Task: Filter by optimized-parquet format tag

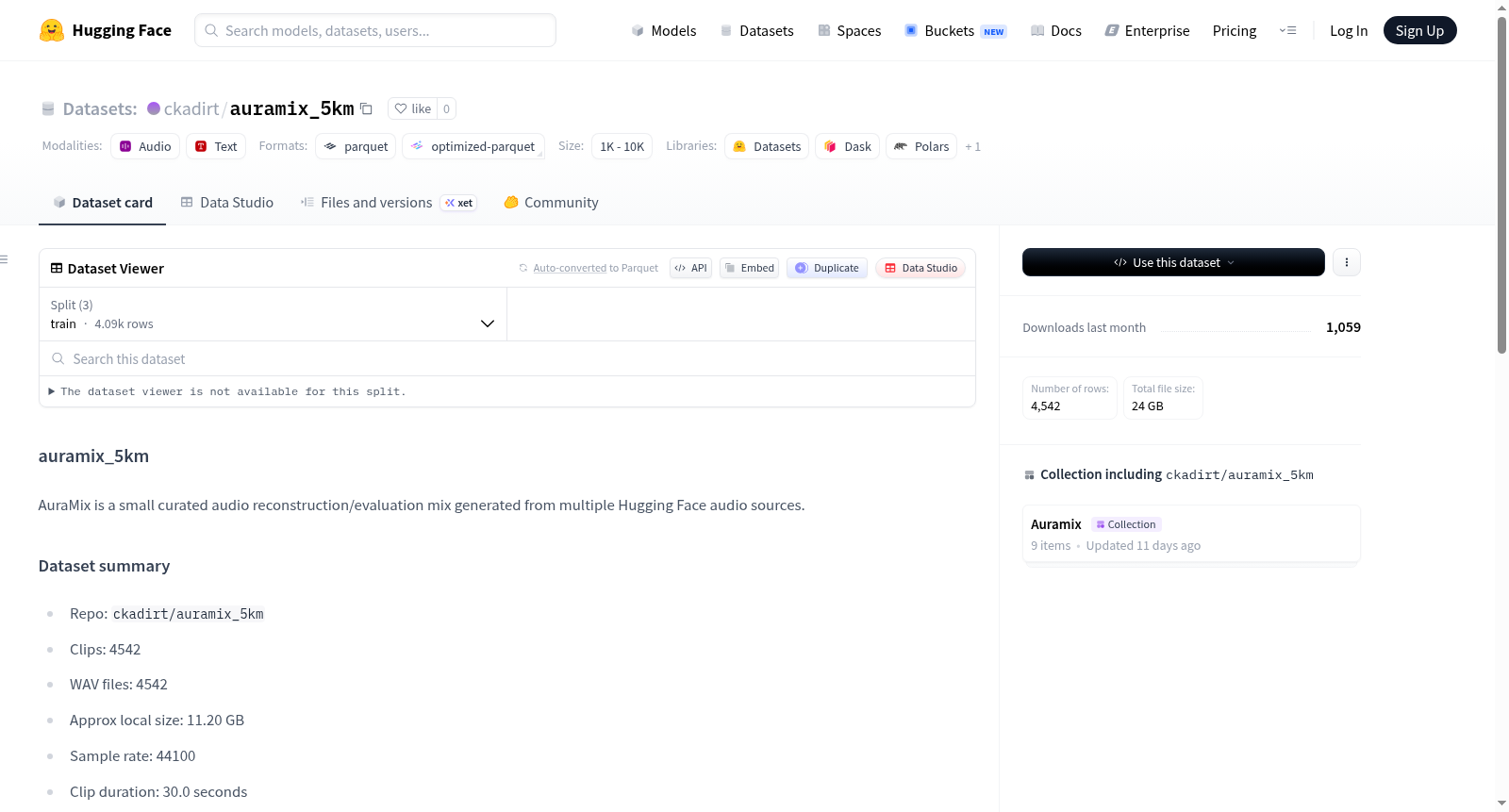Action: point(473,146)
